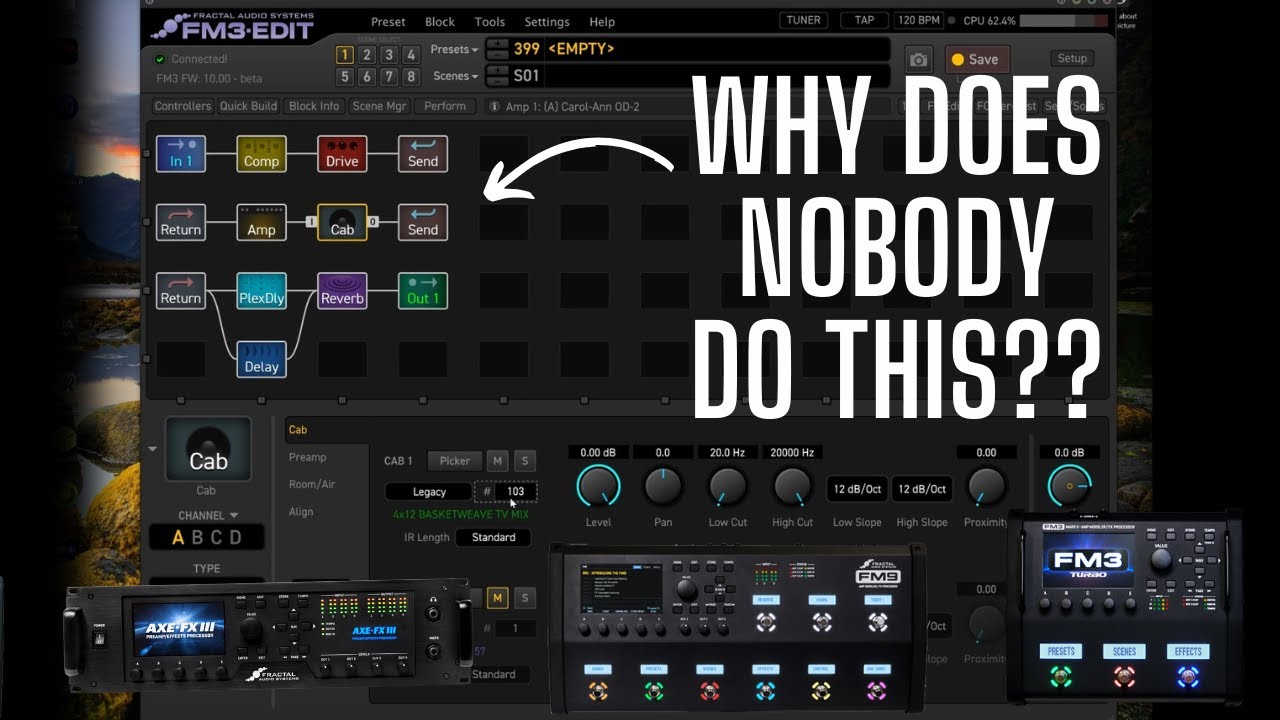Viewport: 1280px width, 720px height.
Task: Click the Level knob
Action: 598,487
